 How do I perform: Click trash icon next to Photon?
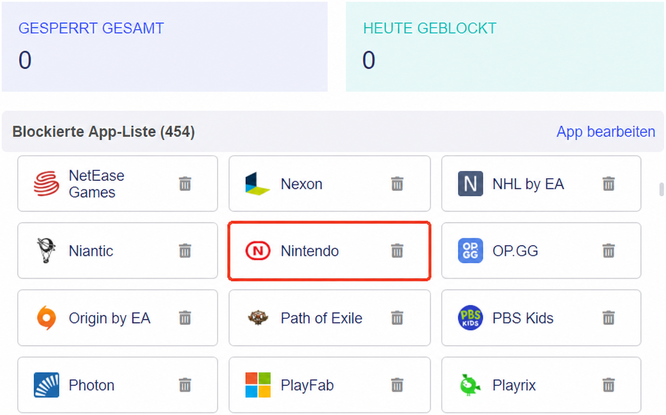click(x=185, y=385)
